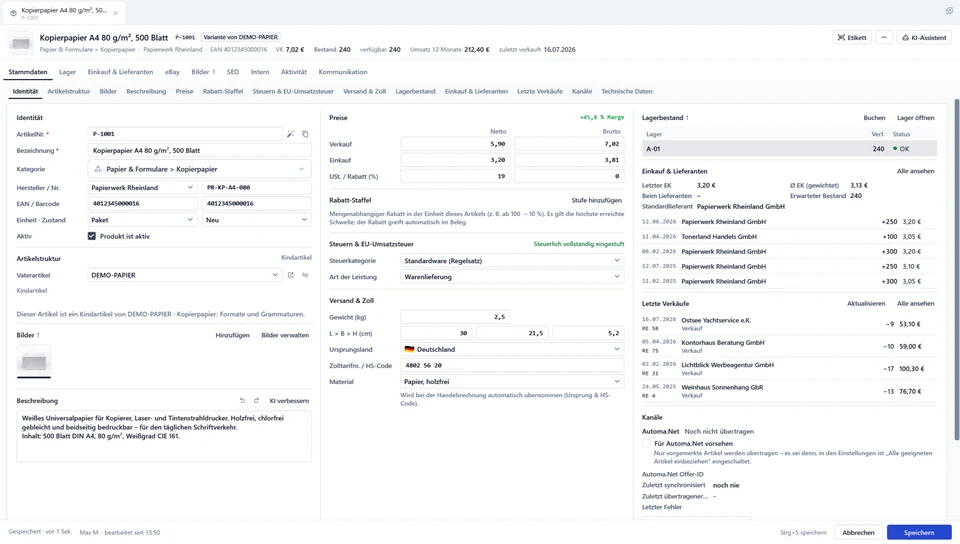Click Lager öffnen link
Viewport: 960px width, 544px height.
tap(915, 118)
